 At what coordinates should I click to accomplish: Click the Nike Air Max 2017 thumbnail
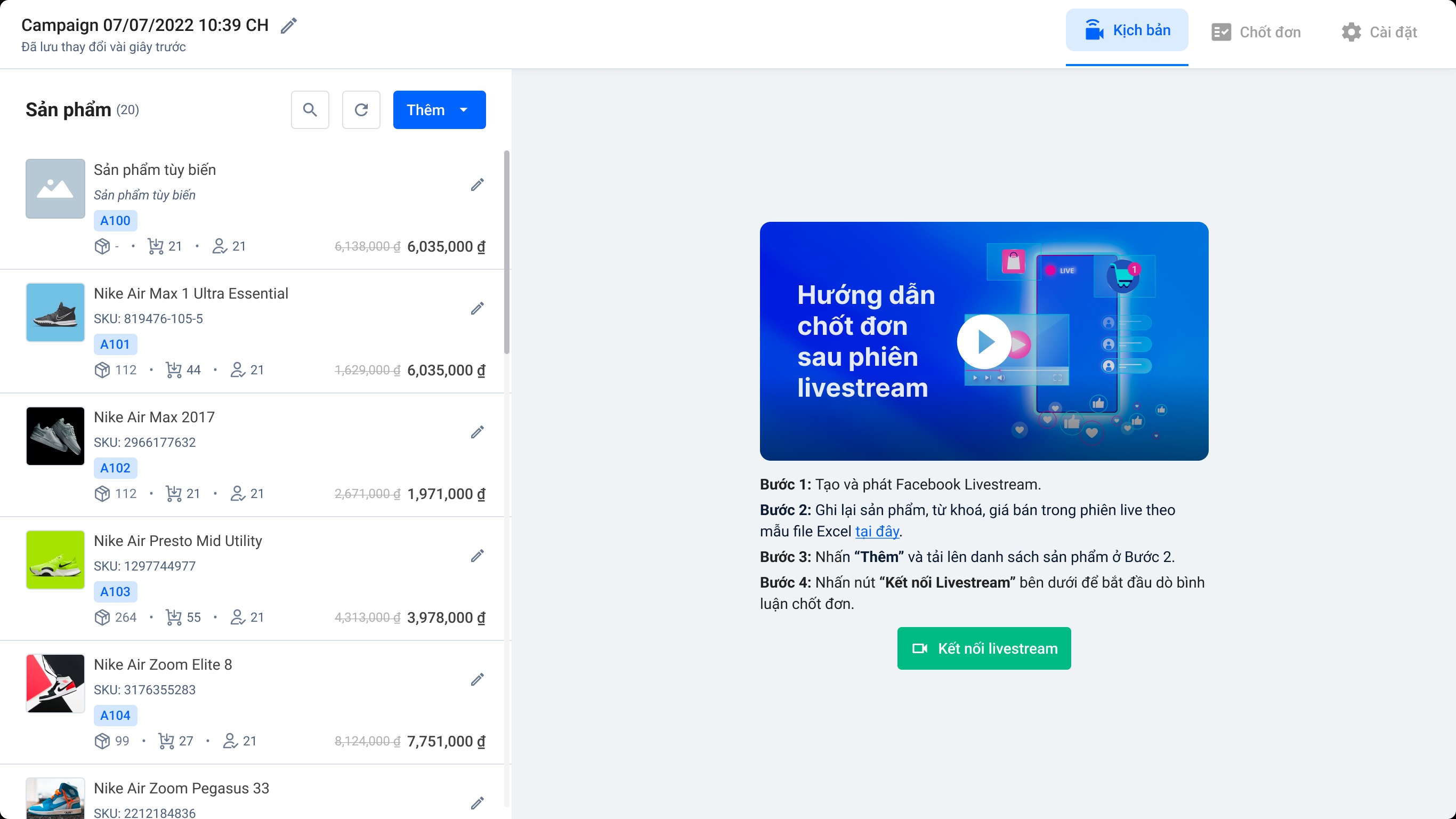tap(55, 436)
